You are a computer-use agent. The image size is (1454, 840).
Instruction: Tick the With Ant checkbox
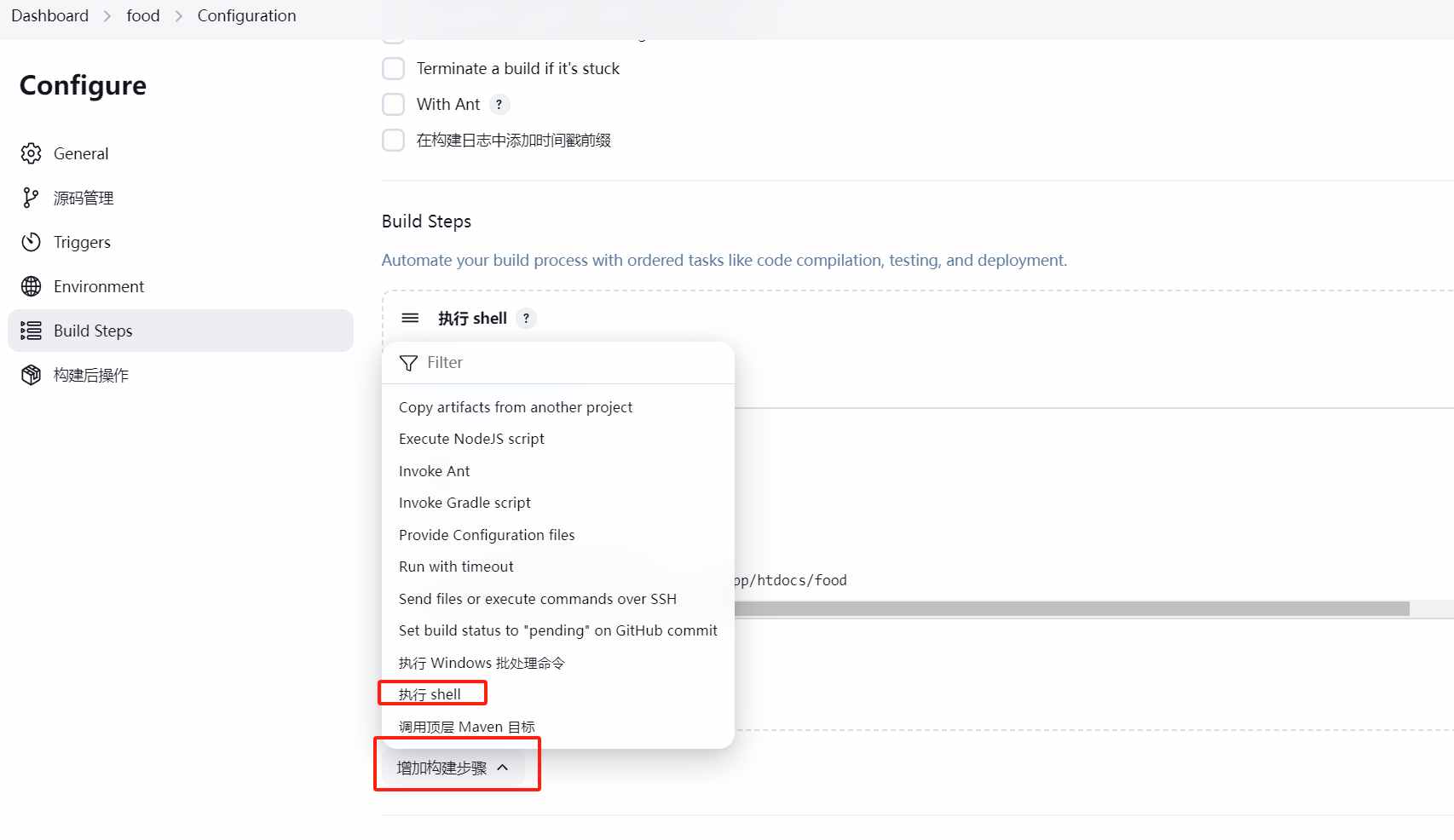coord(393,104)
